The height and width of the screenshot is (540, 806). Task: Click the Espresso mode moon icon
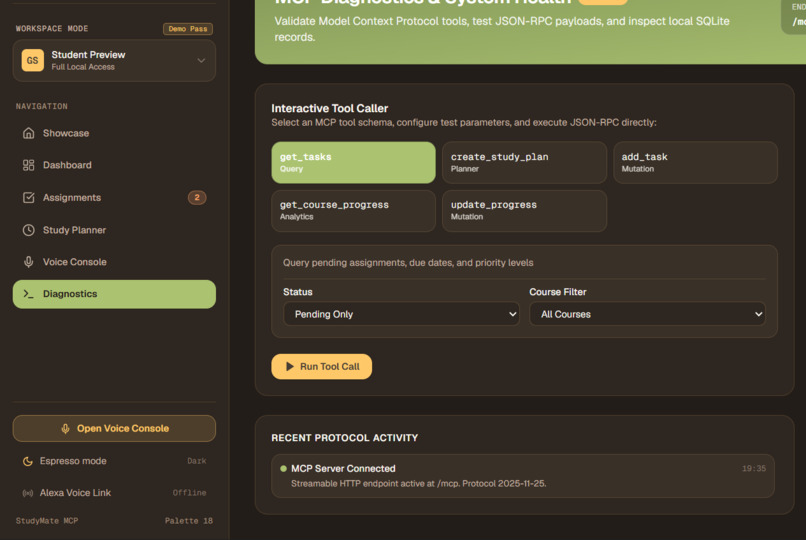[x=28, y=461]
